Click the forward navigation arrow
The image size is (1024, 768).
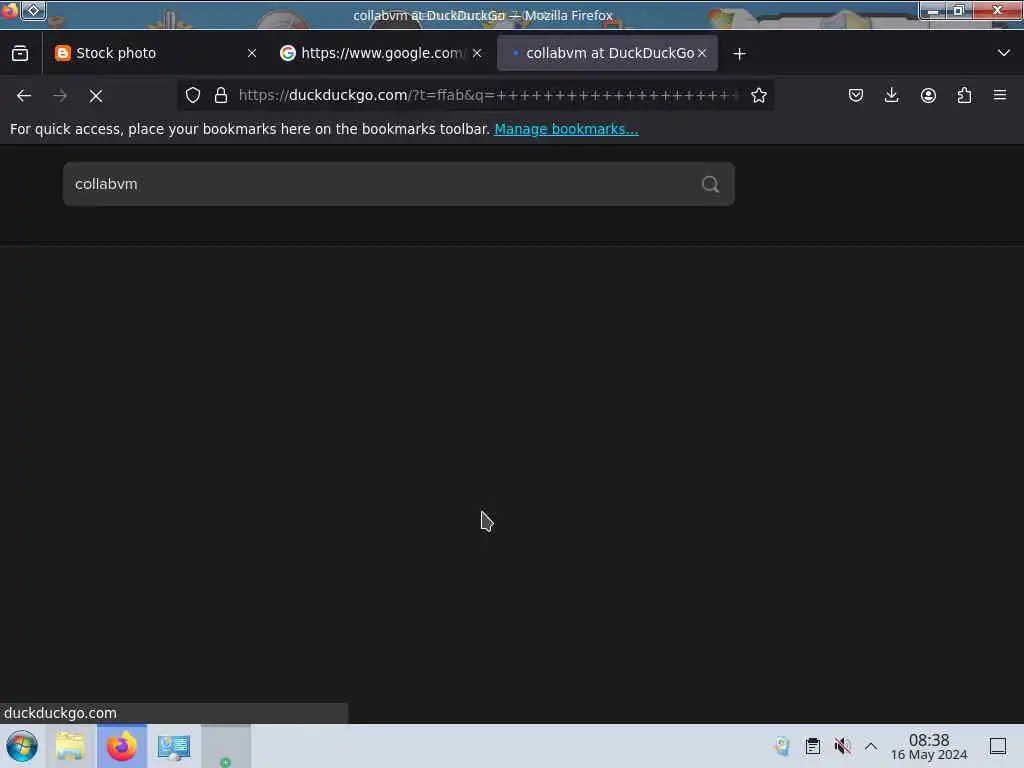point(60,96)
